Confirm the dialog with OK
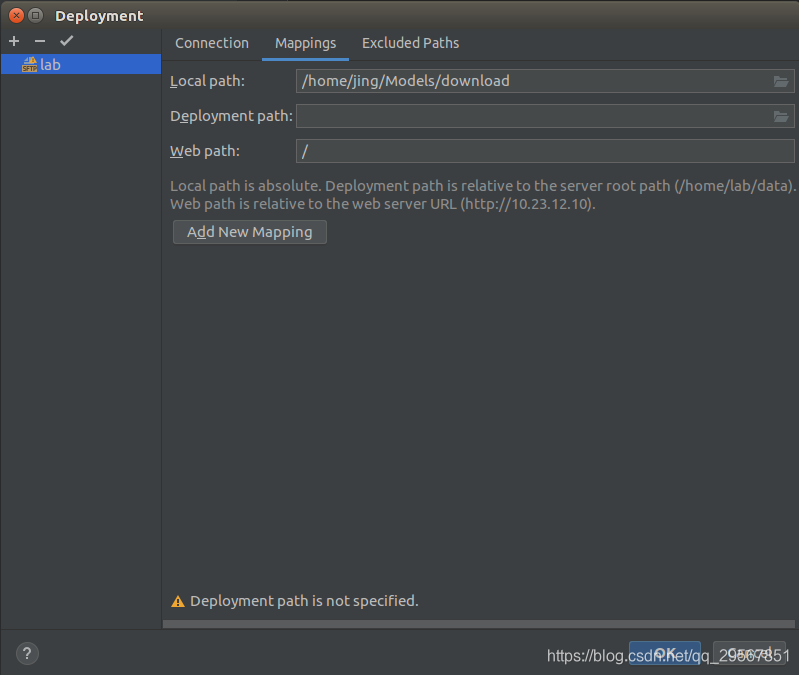The image size is (799, 675). [664, 653]
